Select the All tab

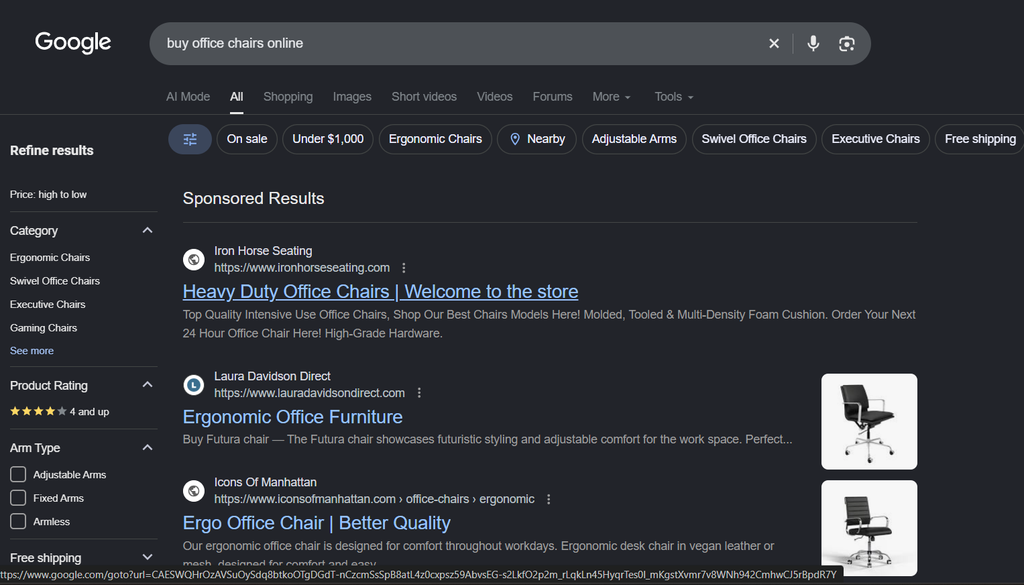coord(236,97)
